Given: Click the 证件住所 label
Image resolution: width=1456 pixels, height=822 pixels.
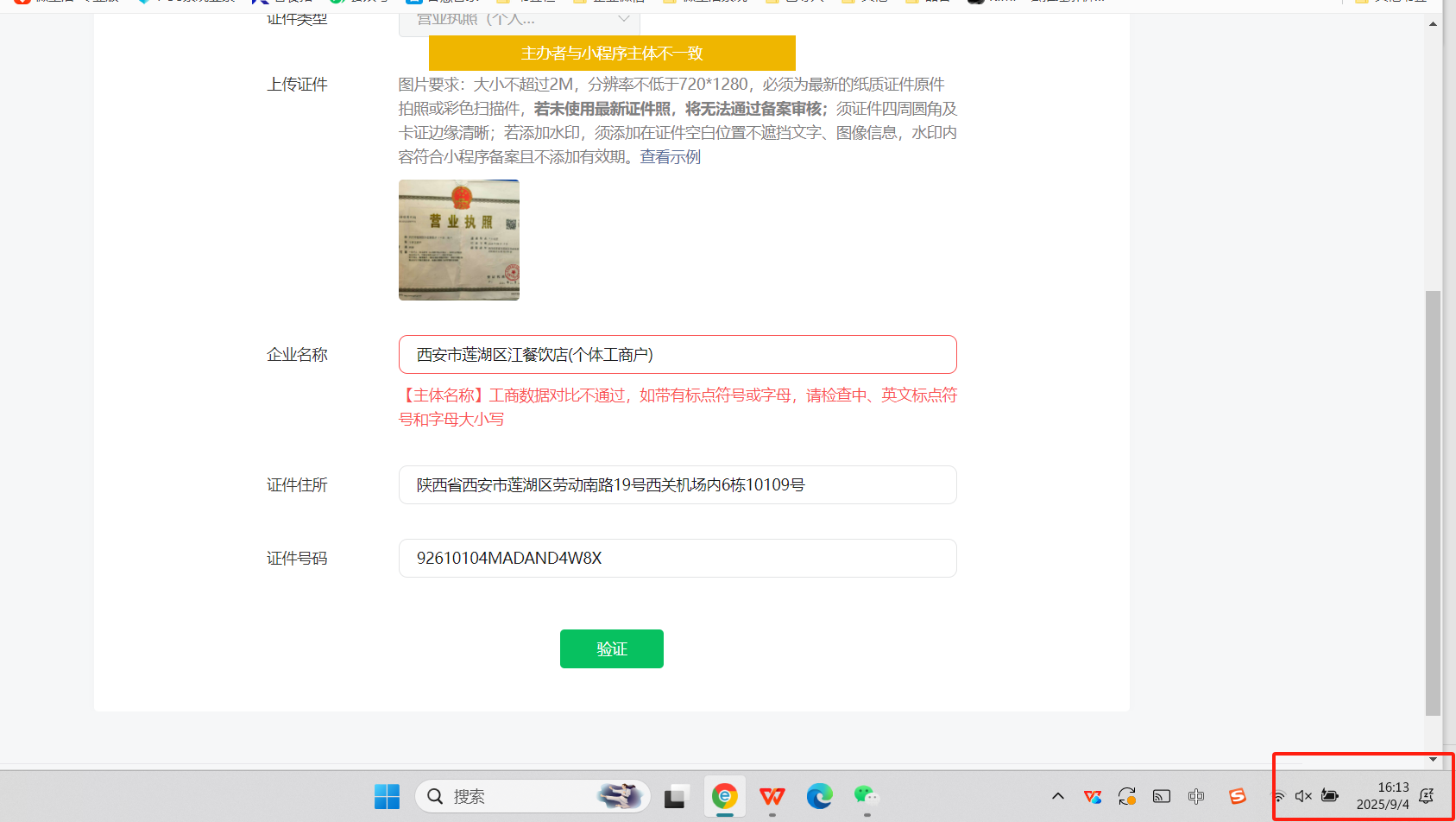Looking at the screenshot, I should point(297,485).
